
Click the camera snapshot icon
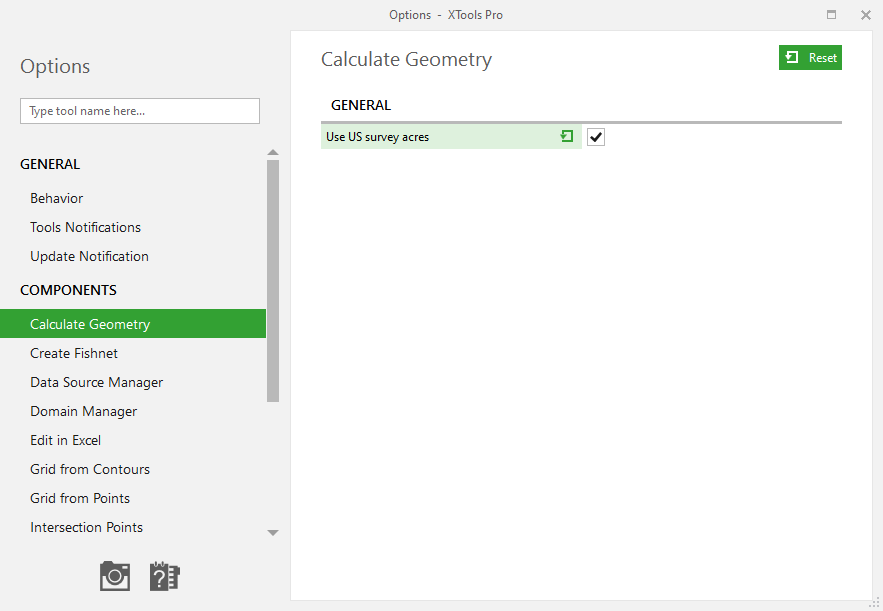115,576
